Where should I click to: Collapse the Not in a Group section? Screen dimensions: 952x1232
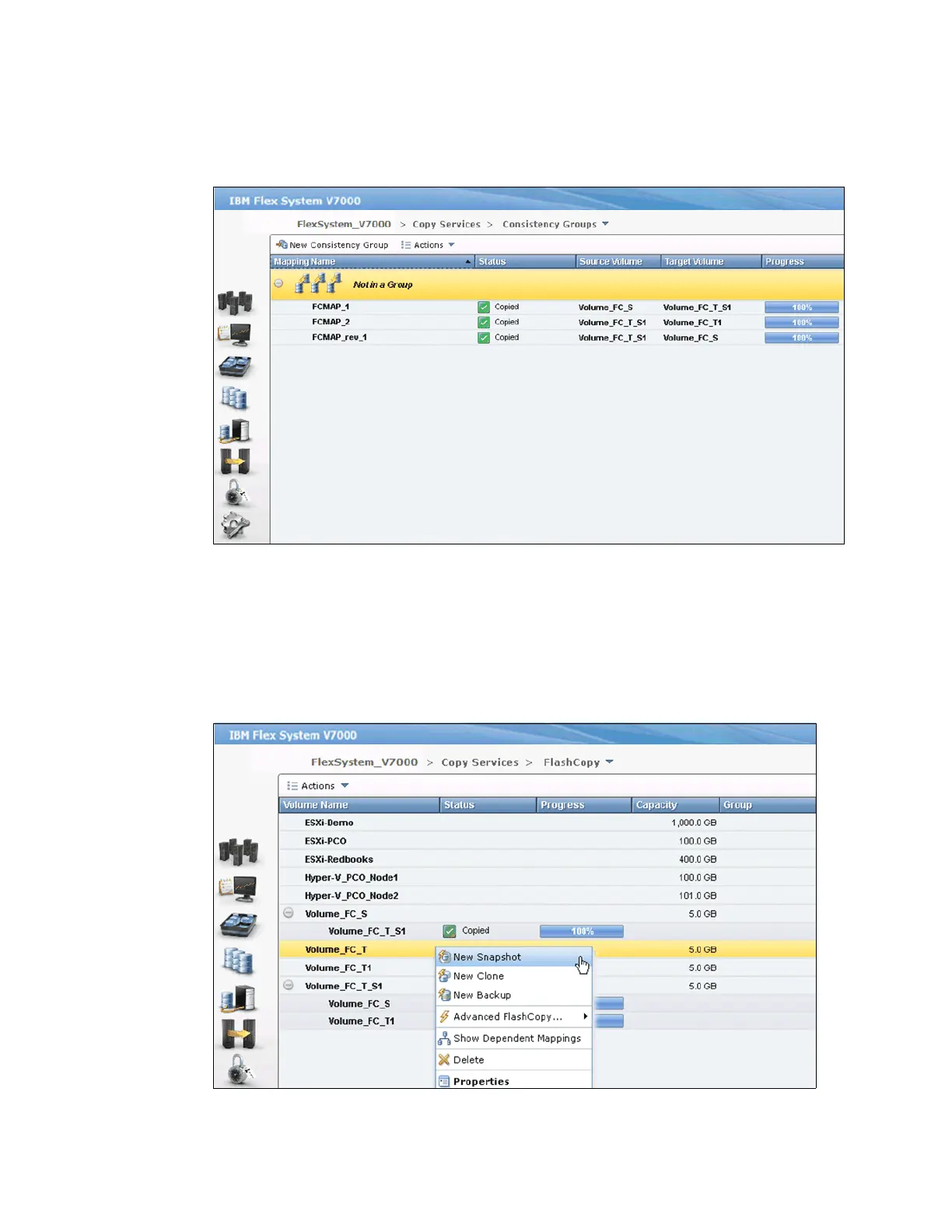click(278, 283)
